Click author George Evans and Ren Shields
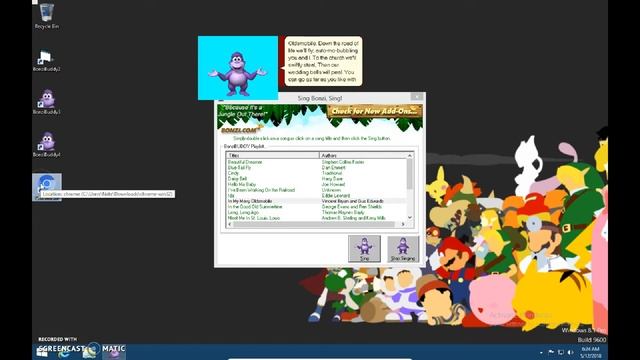Screen dimensions: 640x360 (x=351, y=207)
